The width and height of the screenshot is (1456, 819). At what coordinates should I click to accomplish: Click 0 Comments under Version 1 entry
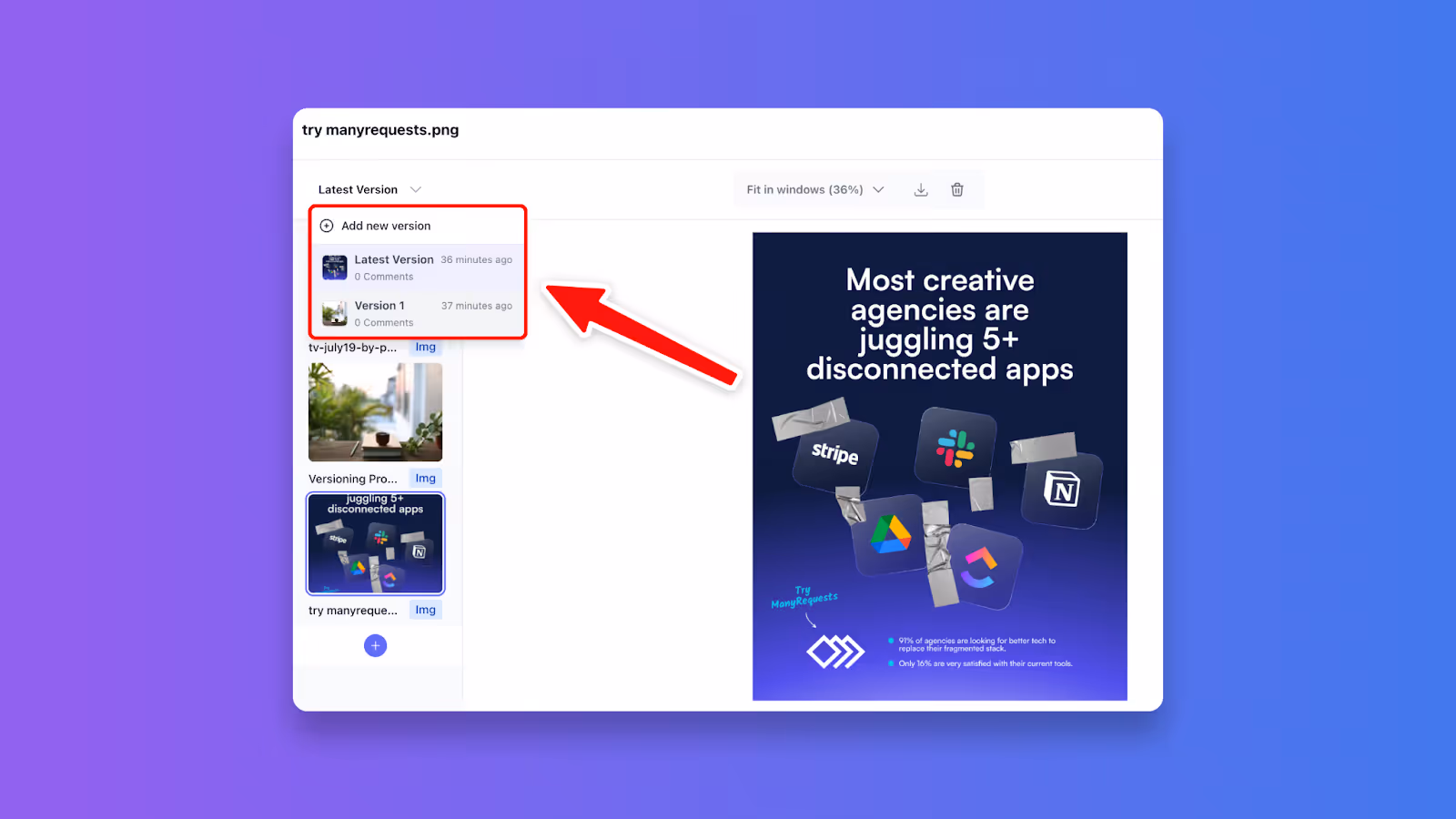pos(384,323)
